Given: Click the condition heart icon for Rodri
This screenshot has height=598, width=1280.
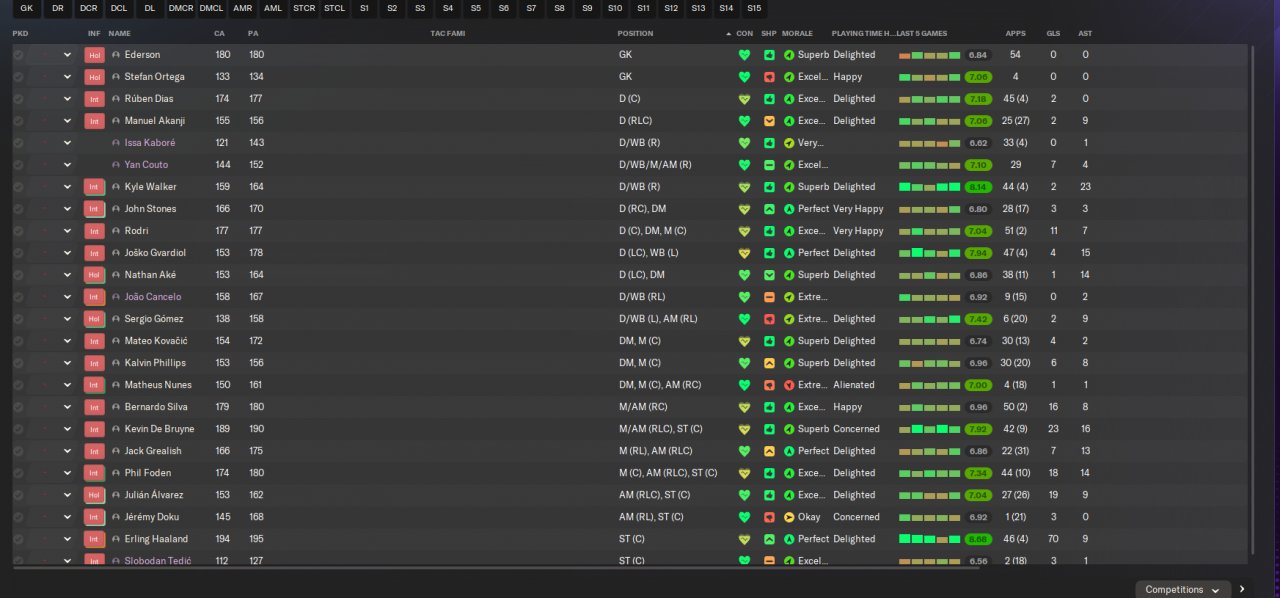Looking at the screenshot, I should point(744,231).
